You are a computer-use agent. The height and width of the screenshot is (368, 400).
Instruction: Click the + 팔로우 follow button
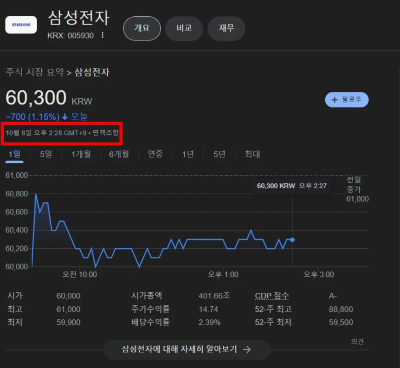pos(347,100)
